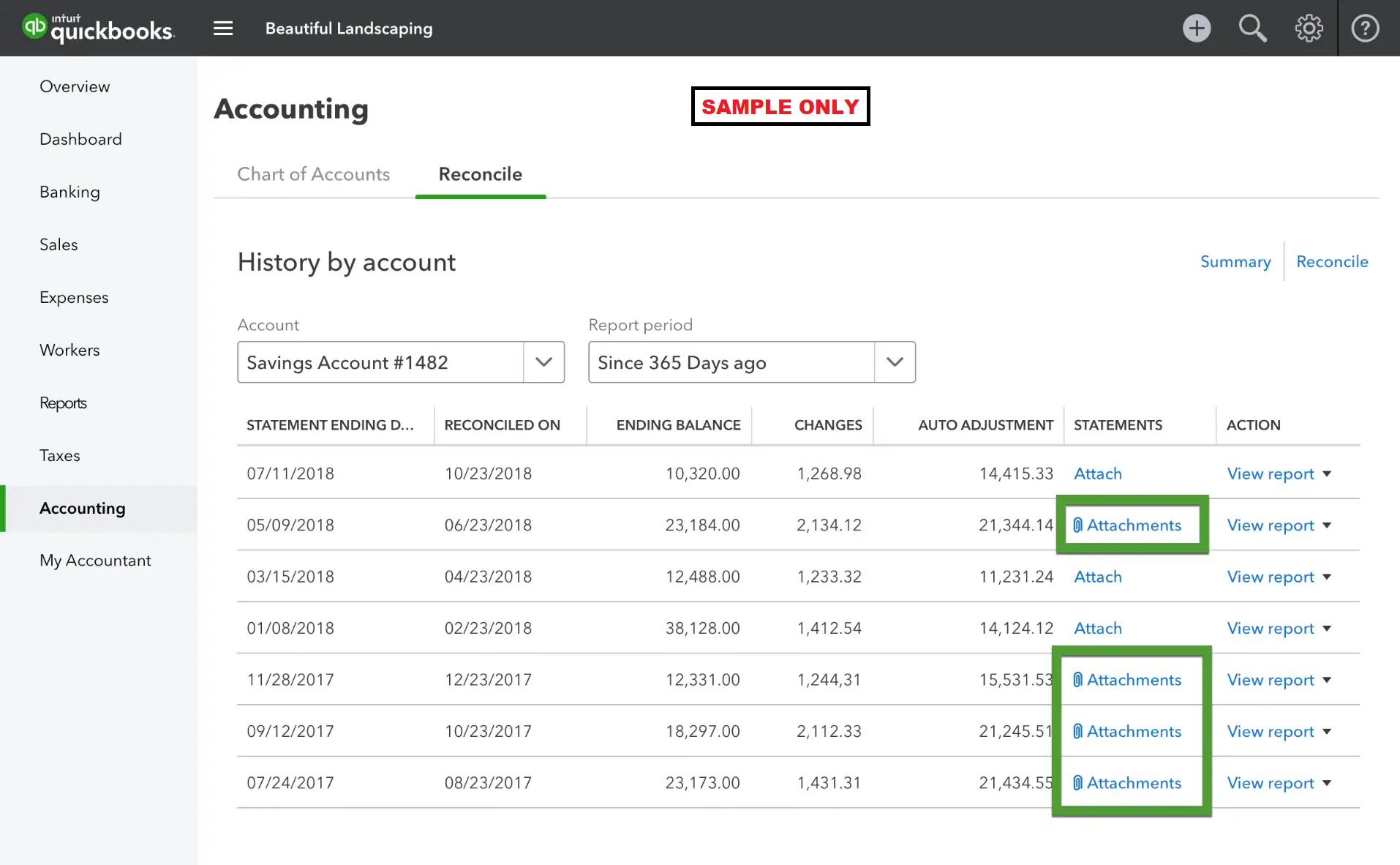Open View report arrow for 03/15/2018 row
1400x865 pixels.
tap(1327, 577)
